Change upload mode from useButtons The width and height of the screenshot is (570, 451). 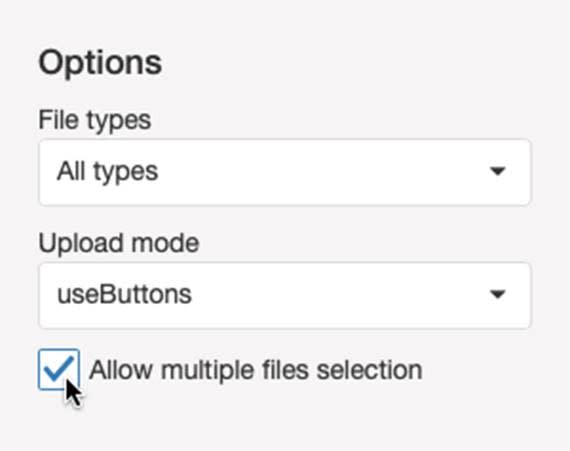tap(285, 295)
